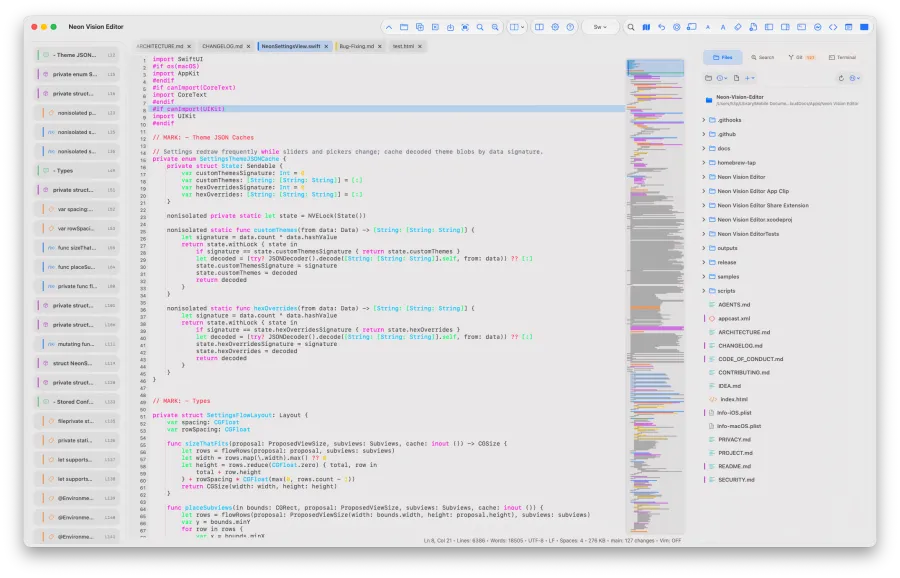
Task: Close the NeonSettingsView.swift tab
Action: click(x=326, y=46)
